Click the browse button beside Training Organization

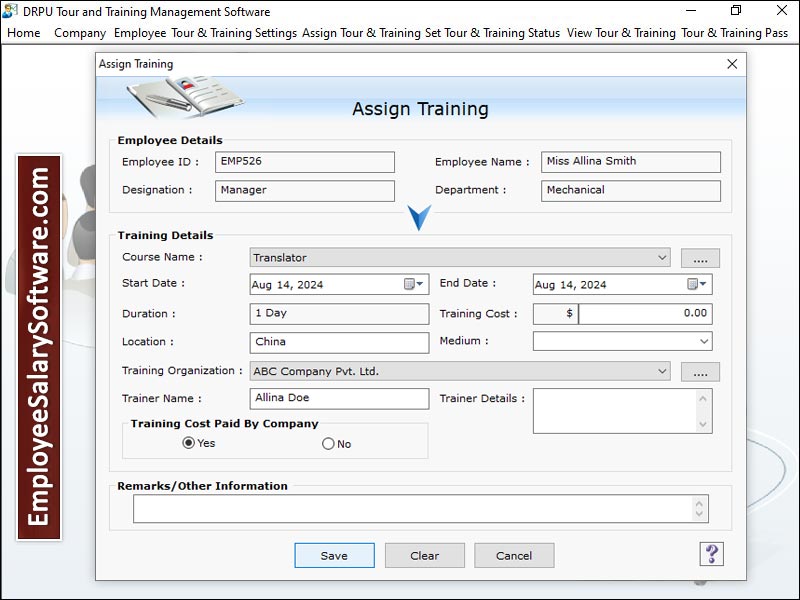click(x=700, y=372)
